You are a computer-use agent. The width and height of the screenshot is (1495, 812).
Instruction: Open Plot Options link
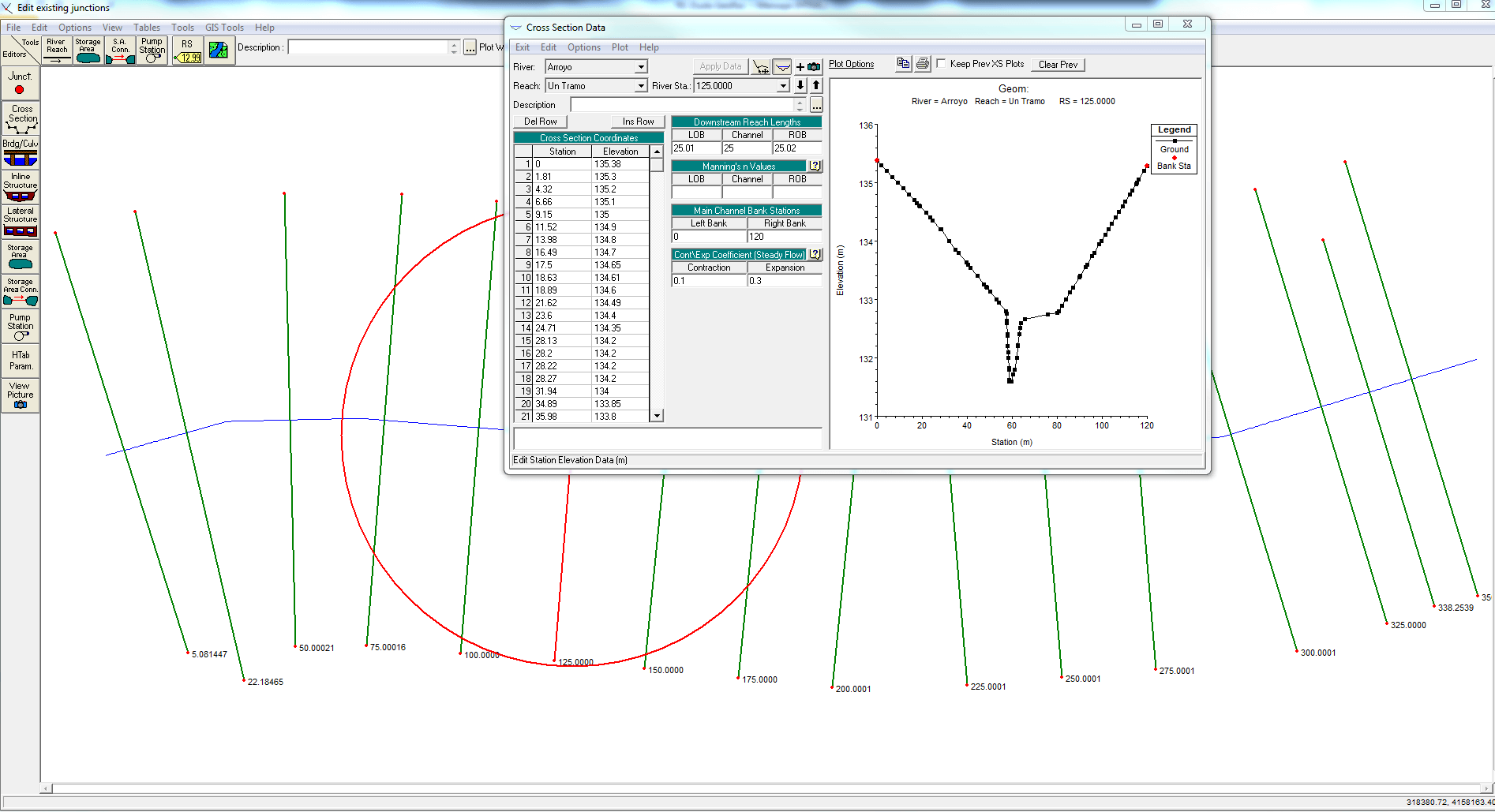click(851, 64)
